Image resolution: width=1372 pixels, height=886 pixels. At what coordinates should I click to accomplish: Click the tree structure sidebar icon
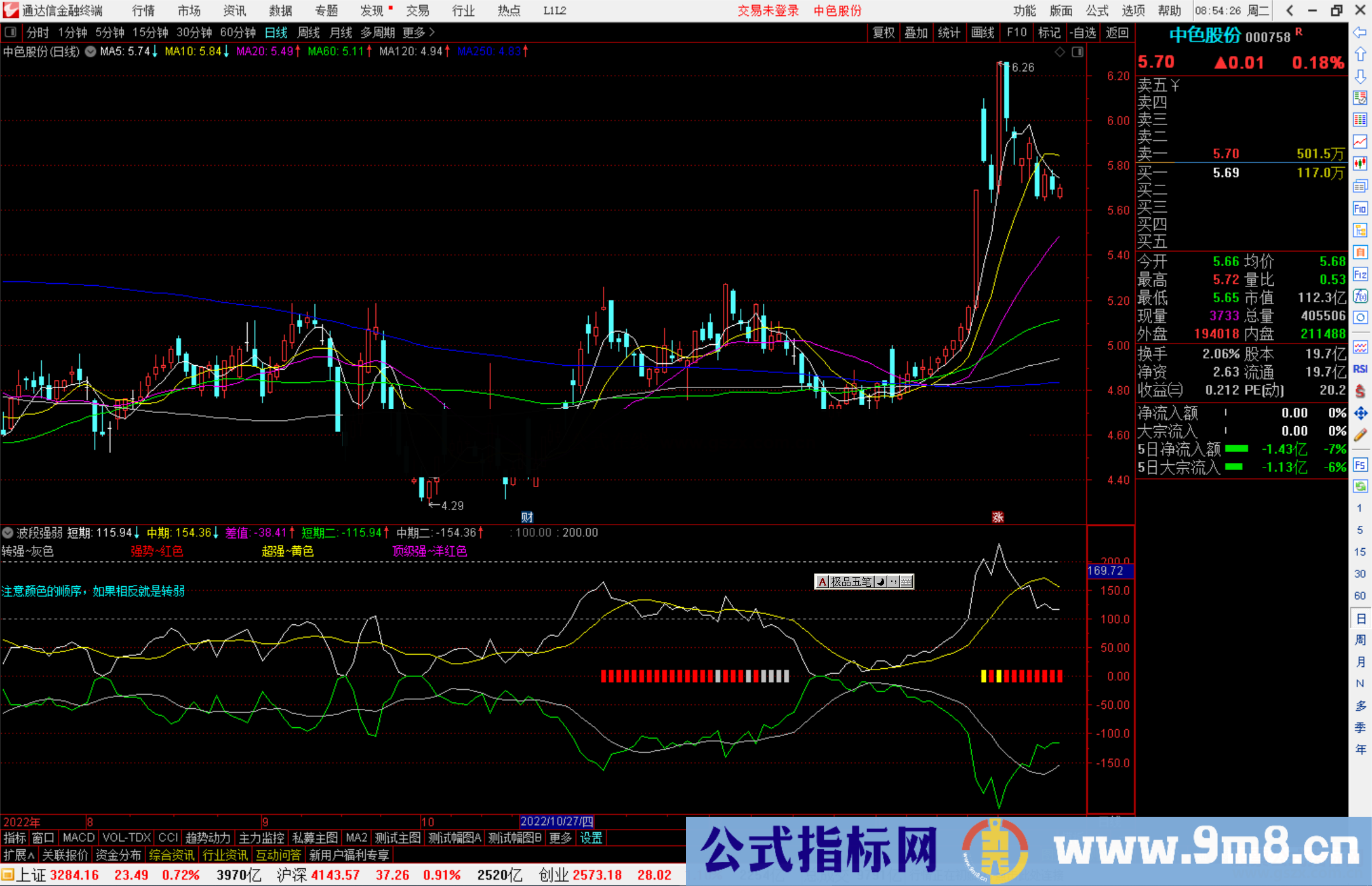(1360, 230)
